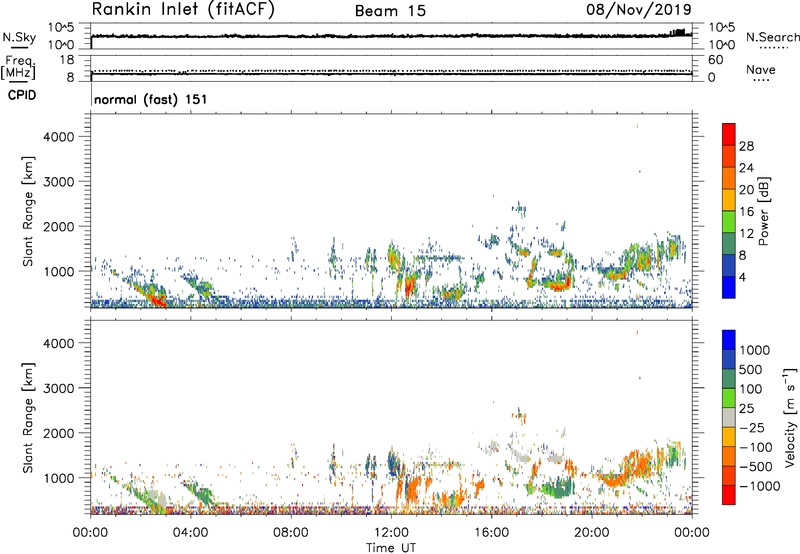Screen dimensions: 800x554
Task: Click the red bottom of the Velocity color bar
Action: 729,495
